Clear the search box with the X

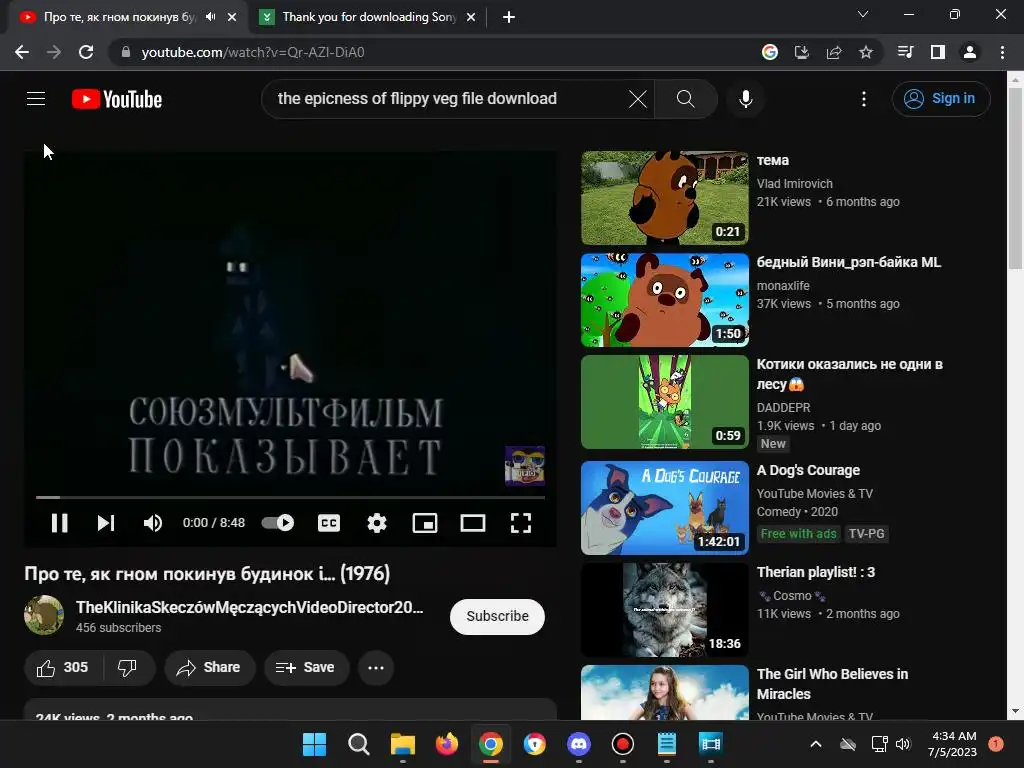pos(637,99)
